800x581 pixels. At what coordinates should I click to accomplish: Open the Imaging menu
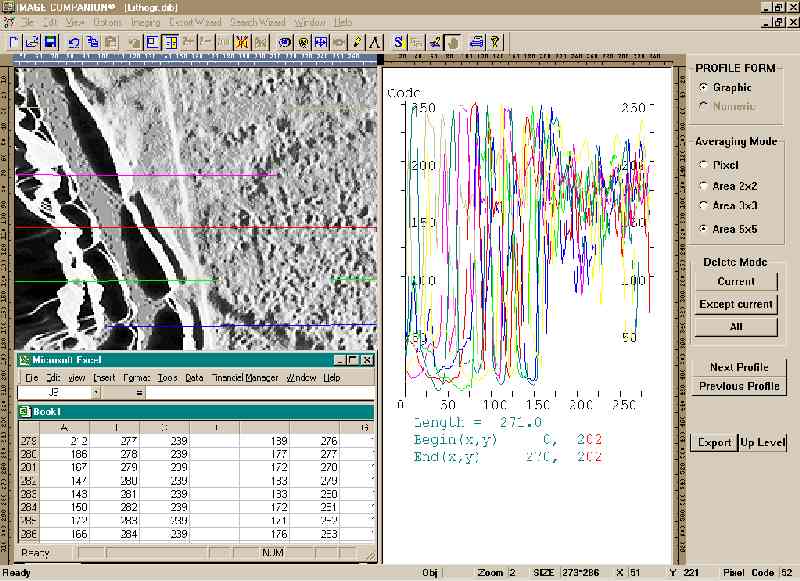coord(145,21)
